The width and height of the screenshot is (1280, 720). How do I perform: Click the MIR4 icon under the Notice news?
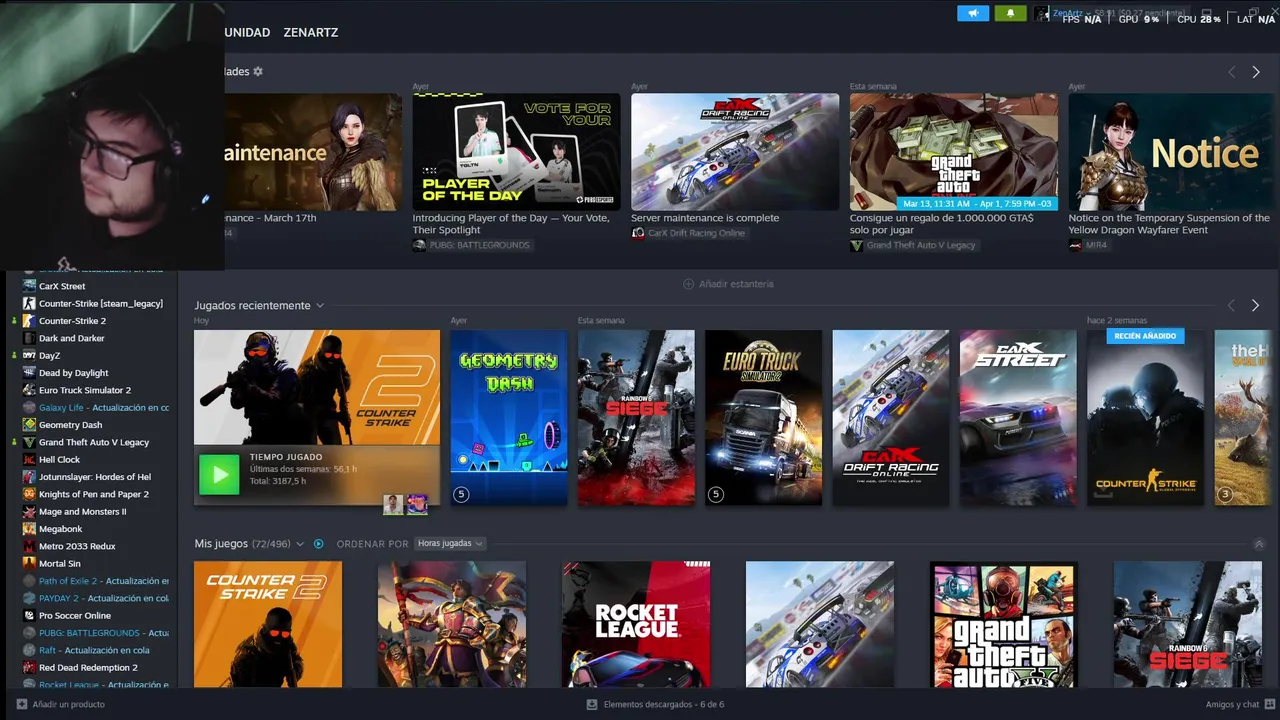tap(1075, 245)
